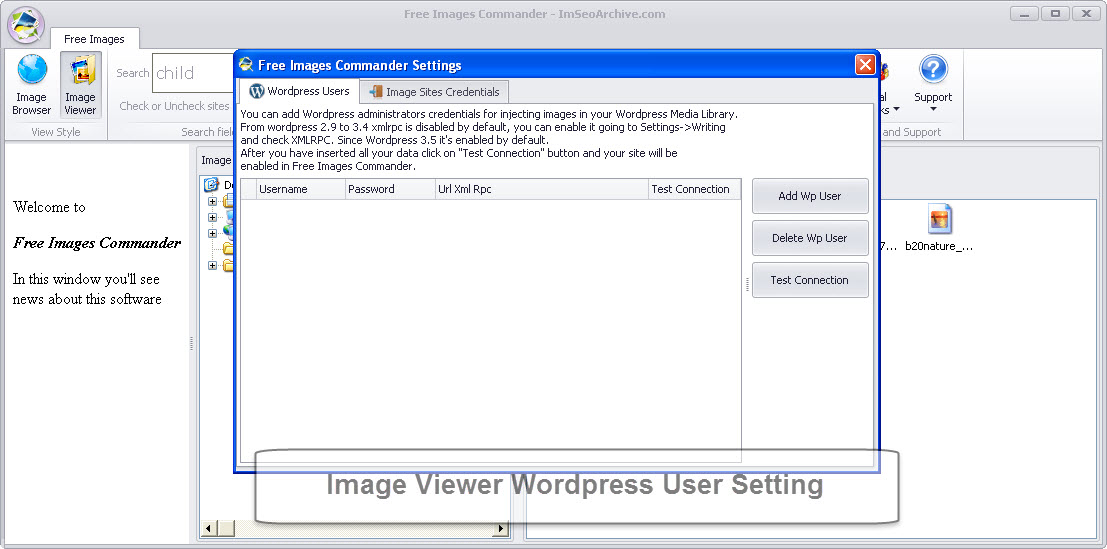The image size is (1107, 549).
Task: Open the b20nature image file thumbnail
Action: (x=939, y=219)
